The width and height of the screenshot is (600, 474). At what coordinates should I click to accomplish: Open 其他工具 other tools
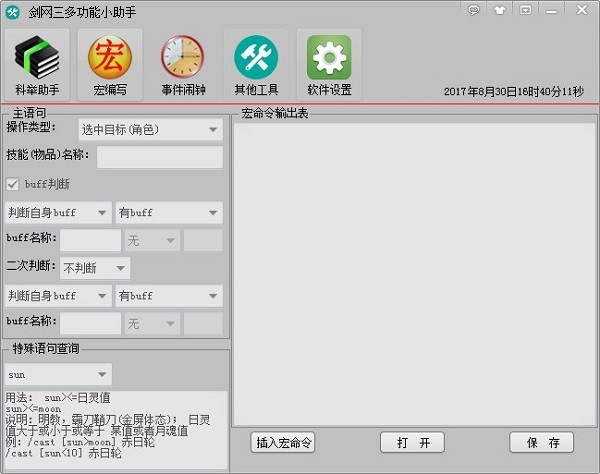coord(256,65)
